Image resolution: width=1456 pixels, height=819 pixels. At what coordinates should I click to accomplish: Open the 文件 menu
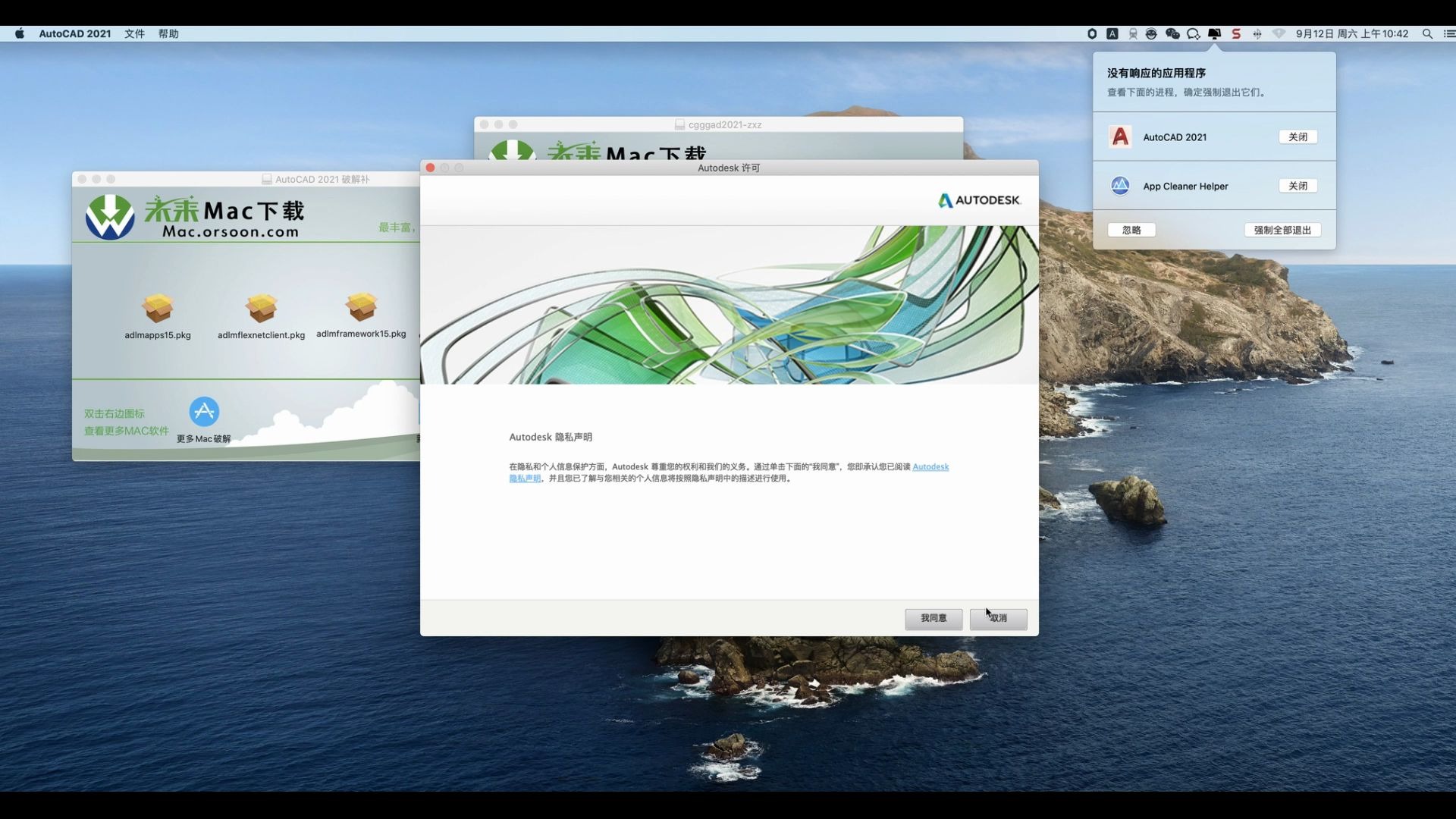click(x=134, y=34)
